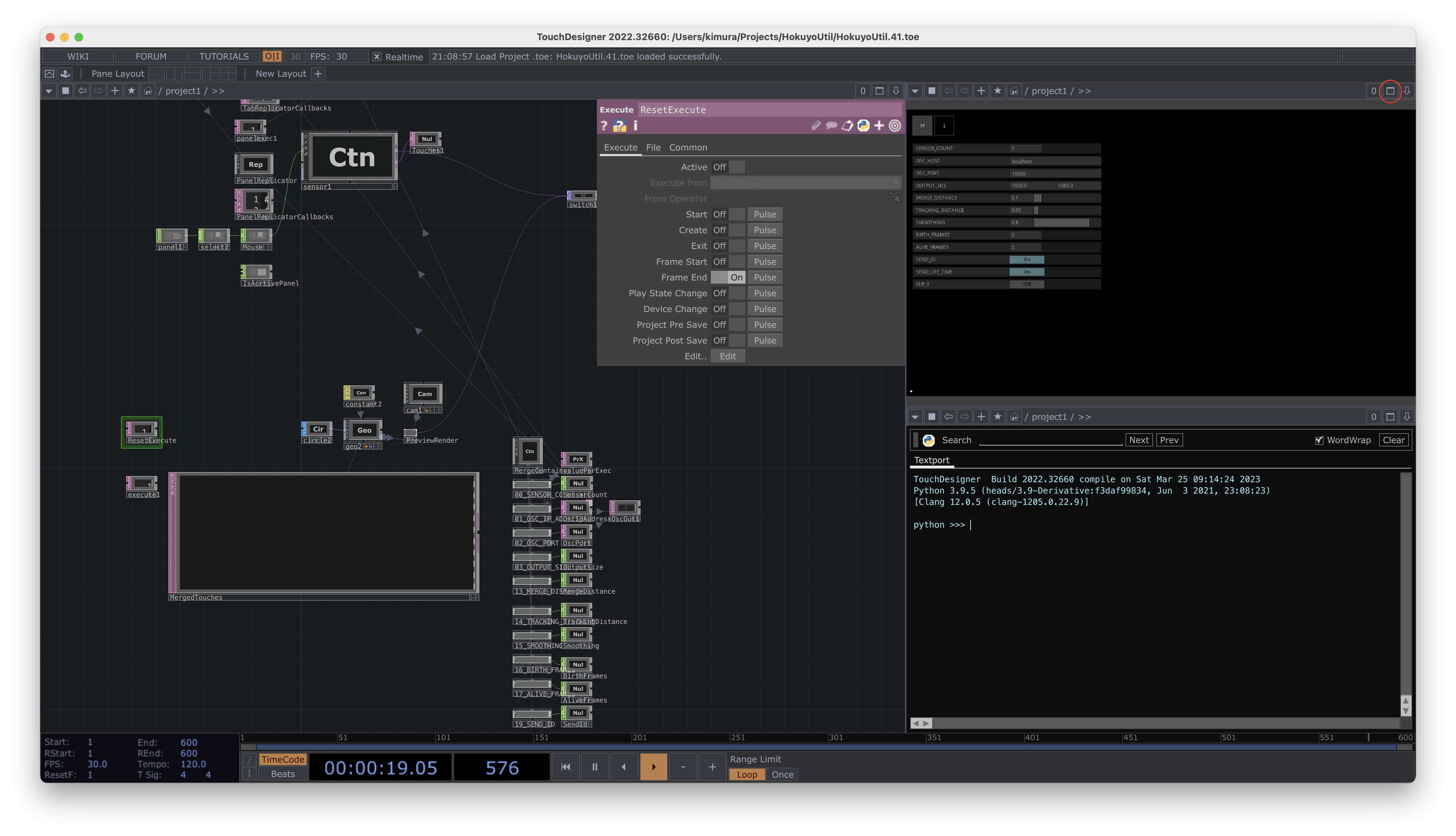Open the File menu in dialog
The image size is (1456, 836).
point(653,147)
